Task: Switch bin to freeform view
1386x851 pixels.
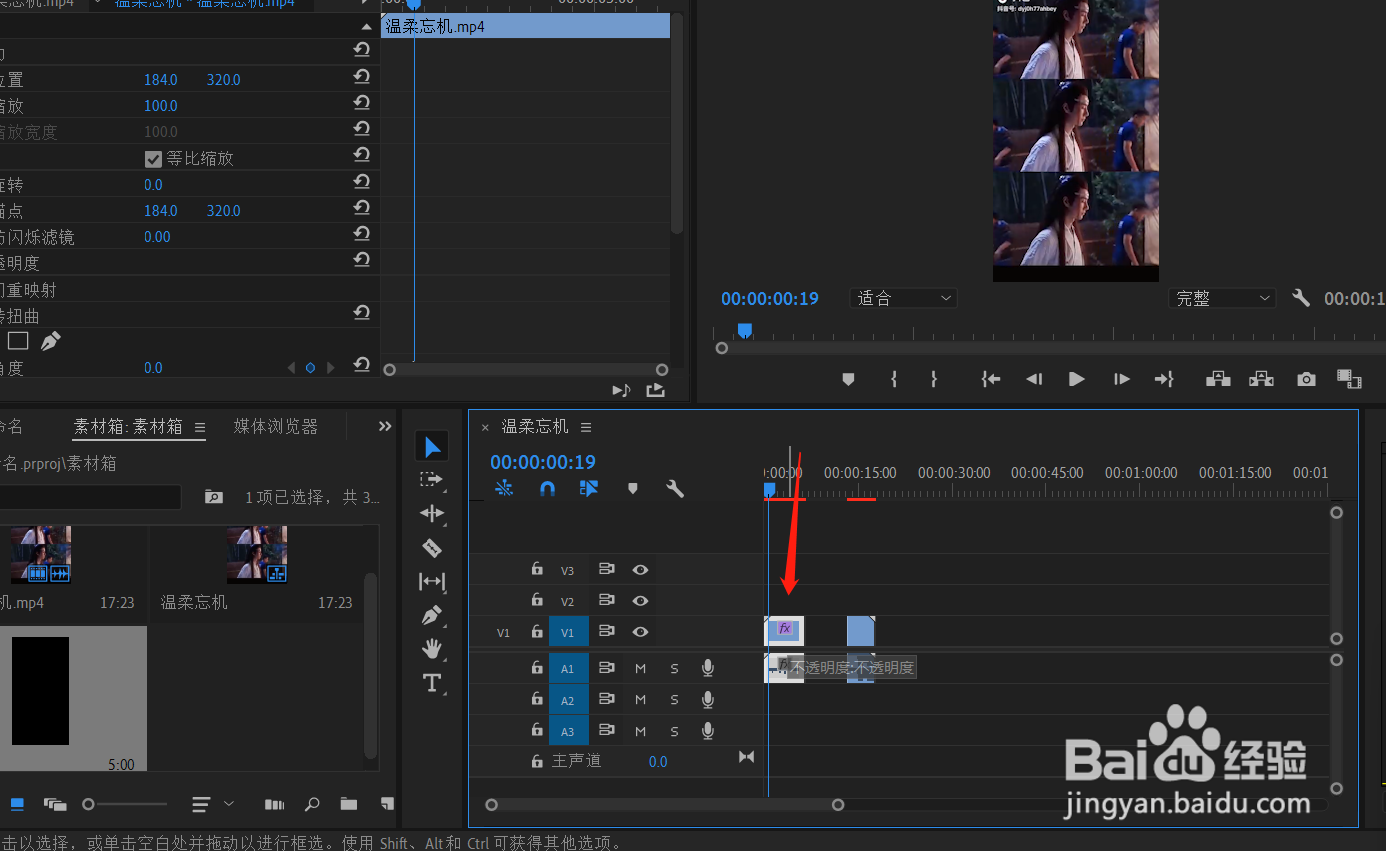Action: click(x=55, y=804)
